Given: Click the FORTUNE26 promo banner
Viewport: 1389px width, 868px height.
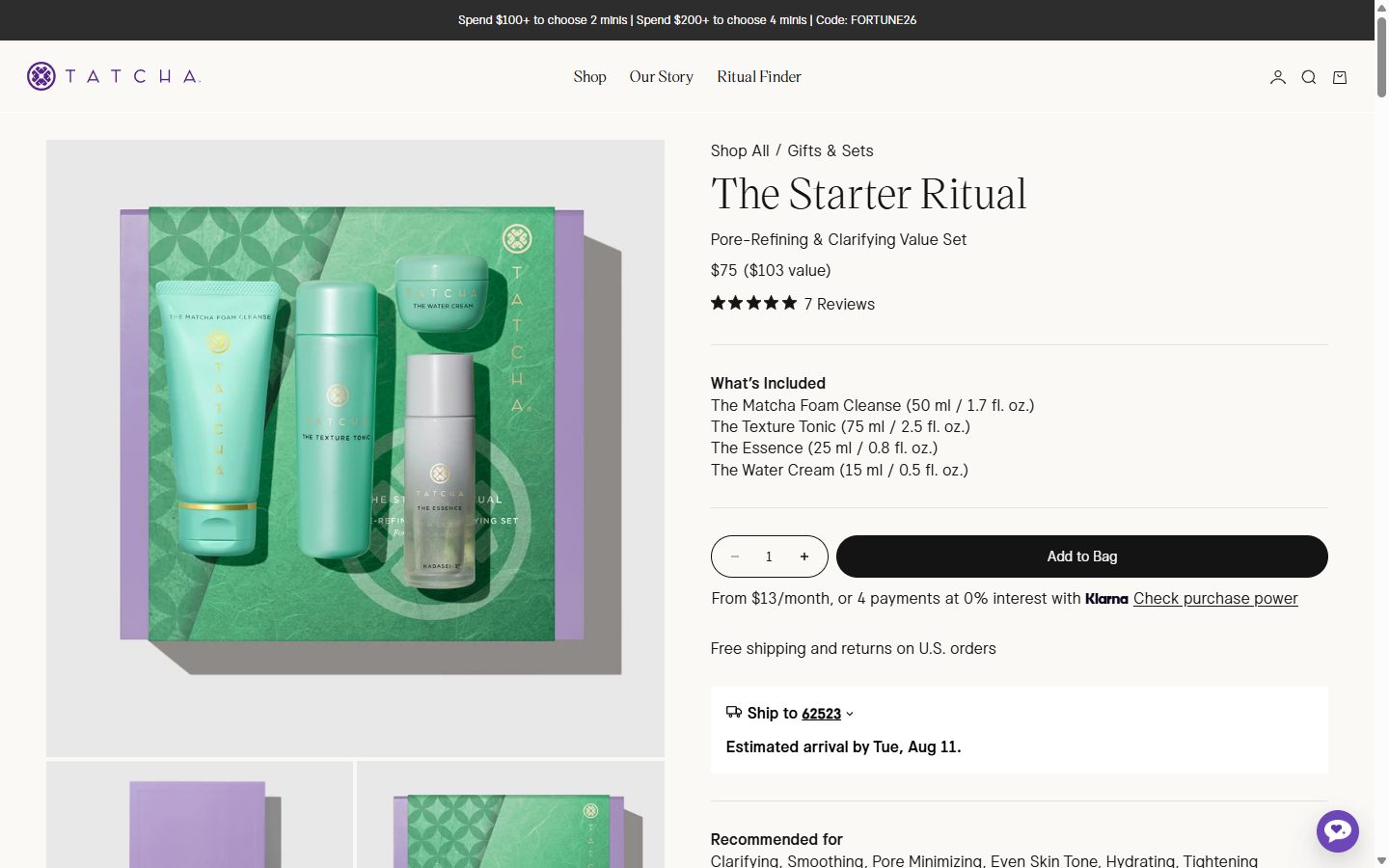Looking at the screenshot, I should pos(687,20).
